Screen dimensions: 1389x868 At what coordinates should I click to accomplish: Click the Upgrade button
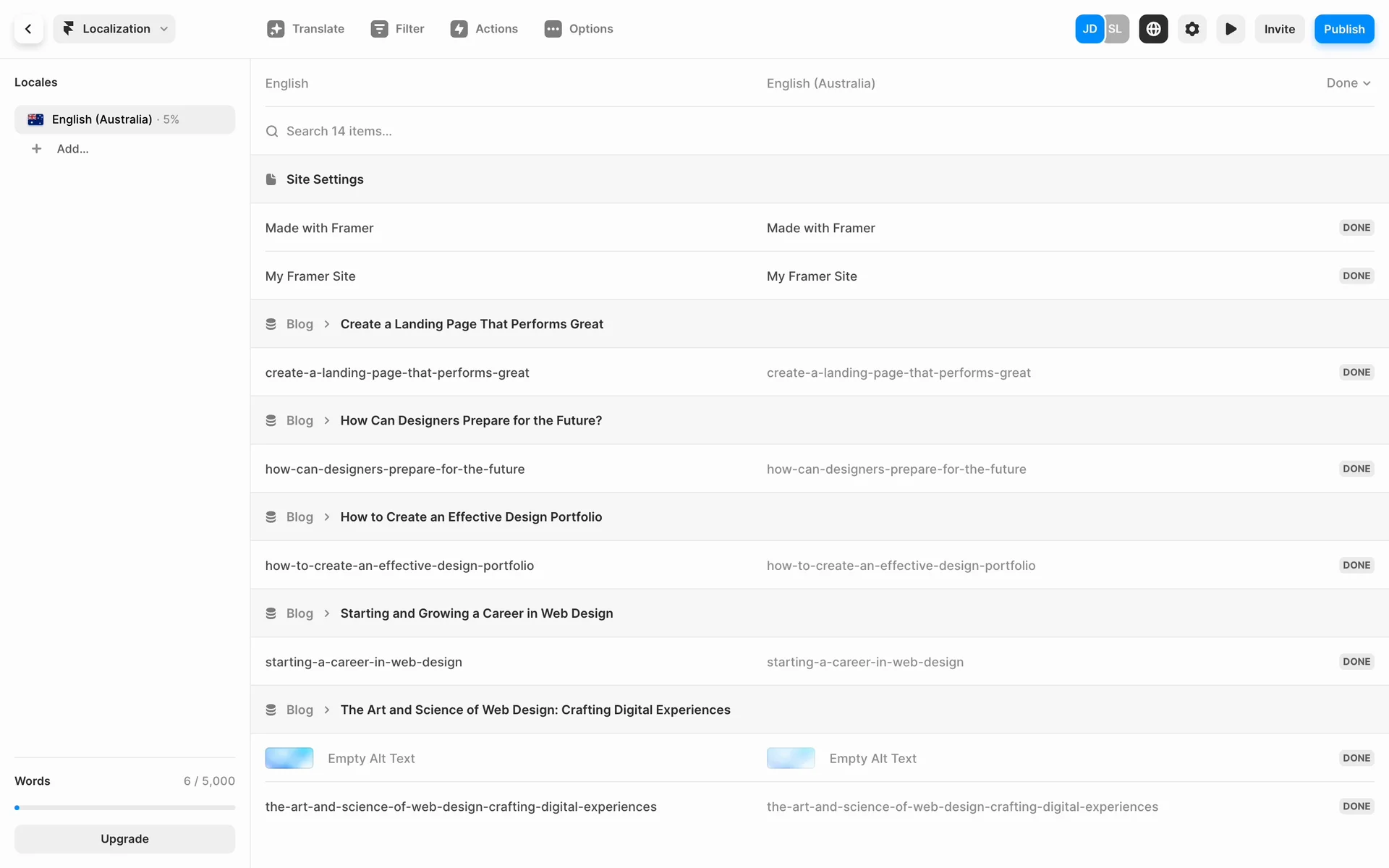pos(124,839)
